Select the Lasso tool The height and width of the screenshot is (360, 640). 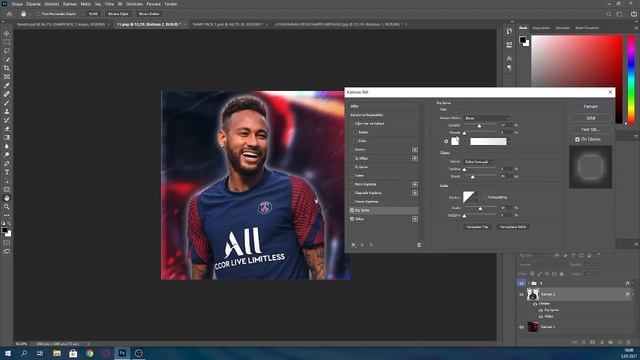click(x=7, y=51)
